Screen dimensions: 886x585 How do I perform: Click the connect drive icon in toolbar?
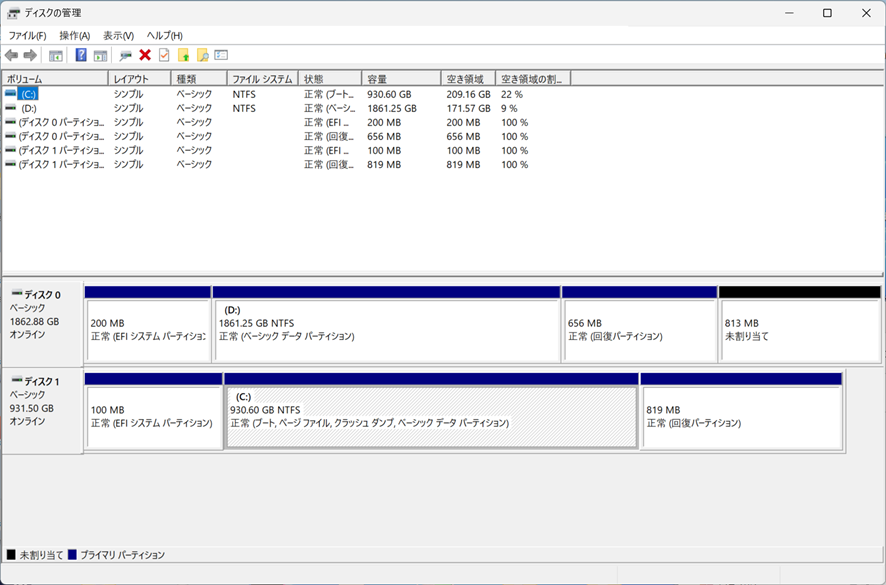coord(125,55)
